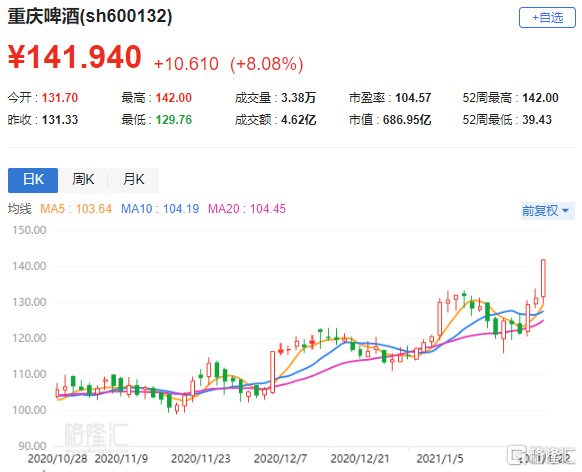Image resolution: width=582 pixels, height=472 pixels.
Task: Click the 120.00 y-axis label
Action: click(29, 338)
